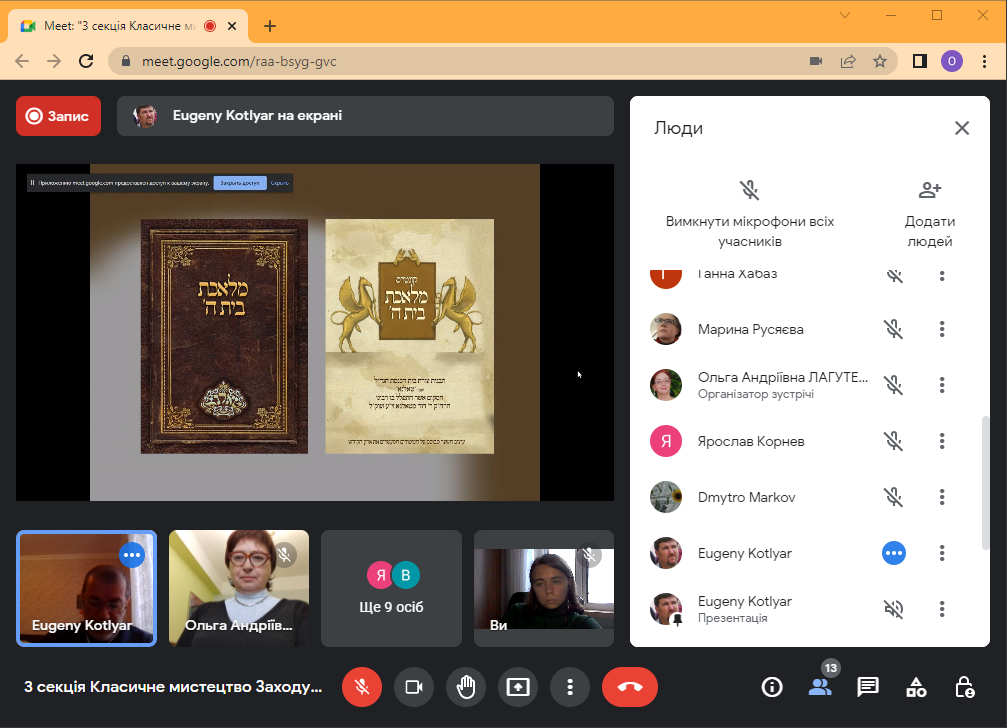Leave the call with the red hang-up button
The width and height of the screenshot is (1007, 728).
coord(629,687)
